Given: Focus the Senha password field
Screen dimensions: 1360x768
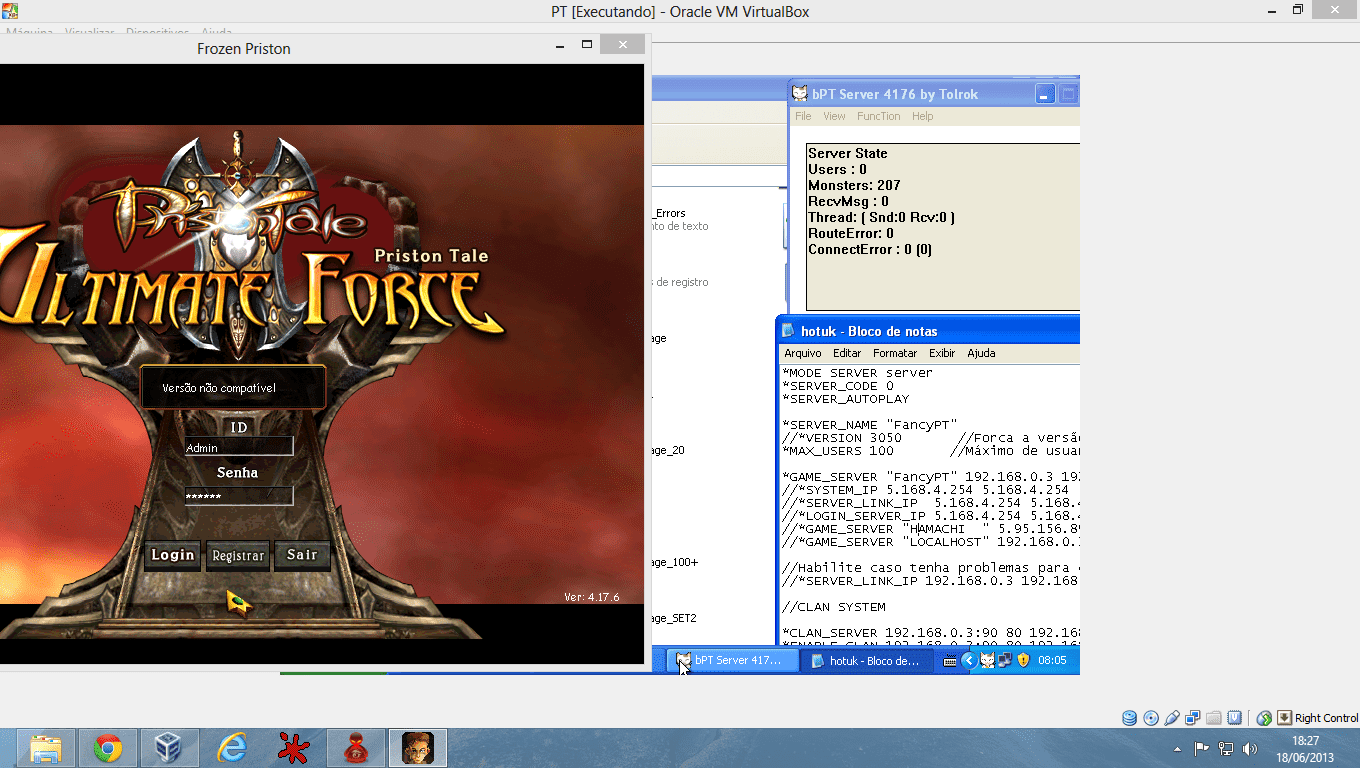Looking at the screenshot, I should click(x=239, y=496).
